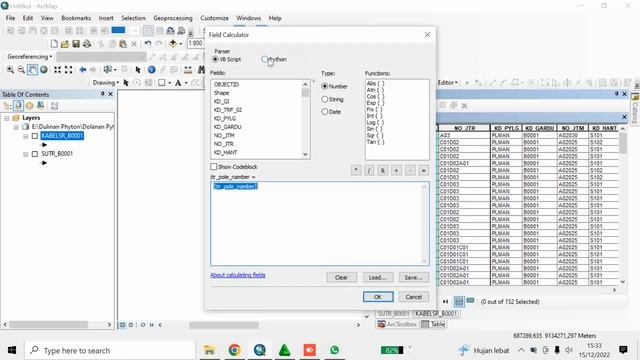Screen dimensions: 640x360
Task: Select Python parser option
Action: (274, 59)
